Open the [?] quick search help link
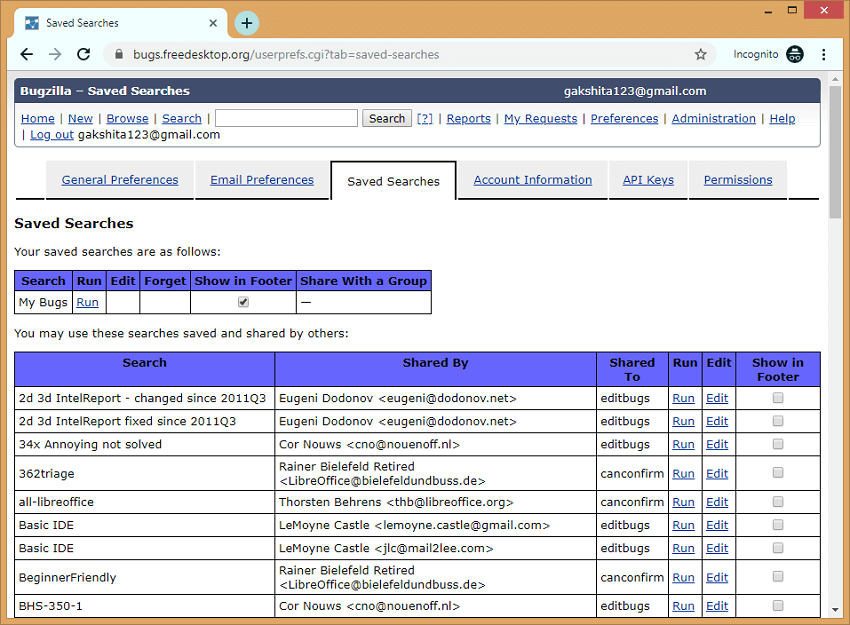 [x=424, y=119]
